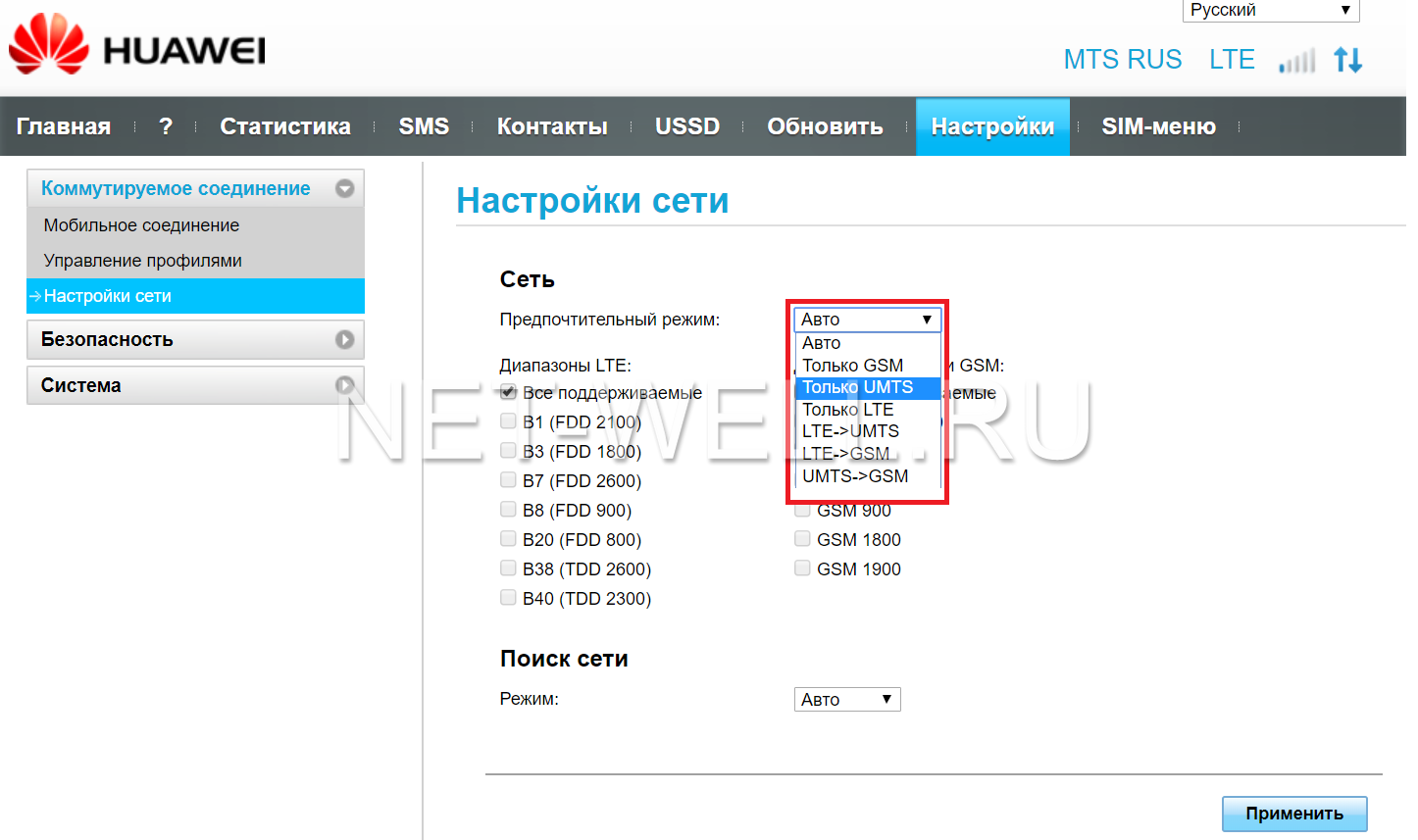The image size is (1418, 840).
Task: Open the Предпочтительный режим dropdown
Action: [x=867, y=320]
